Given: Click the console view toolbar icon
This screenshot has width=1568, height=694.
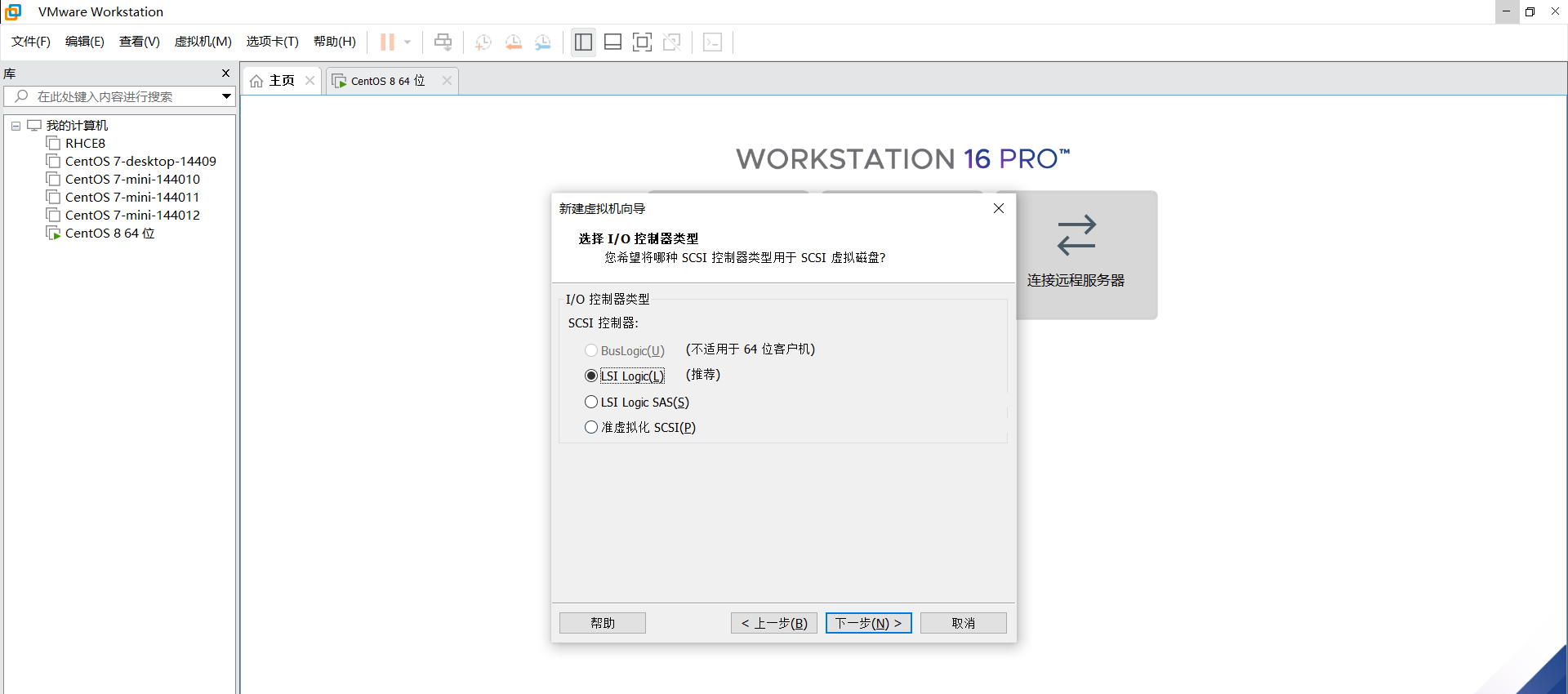Looking at the screenshot, I should coord(712,42).
